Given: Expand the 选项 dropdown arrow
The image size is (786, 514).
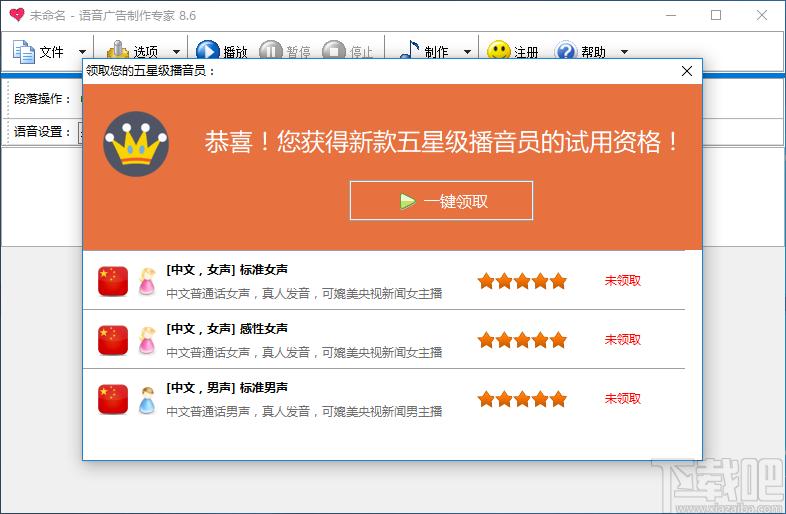Looking at the screenshot, I should click(x=176, y=52).
